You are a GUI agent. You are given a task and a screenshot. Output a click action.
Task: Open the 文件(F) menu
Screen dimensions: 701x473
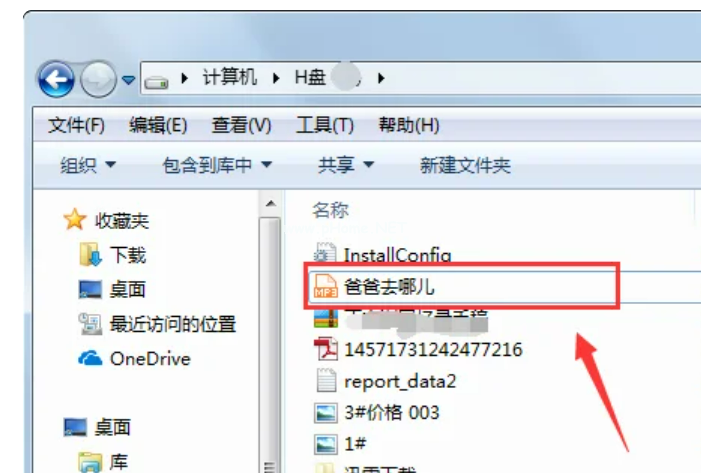coord(76,125)
